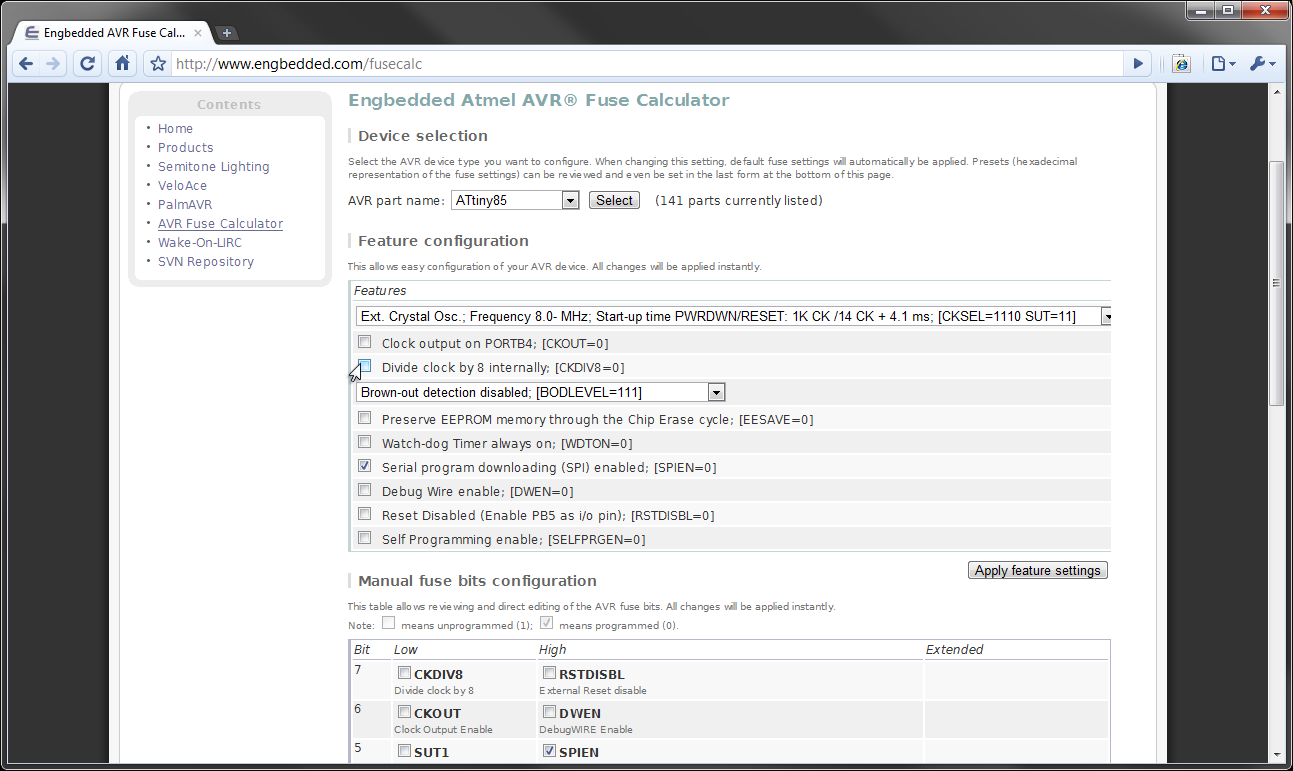Image resolution: width=1293 pixels, height=771 pixels.
Task: Toggle the DWEN fuse bit
Action: (x=549, y=712)
